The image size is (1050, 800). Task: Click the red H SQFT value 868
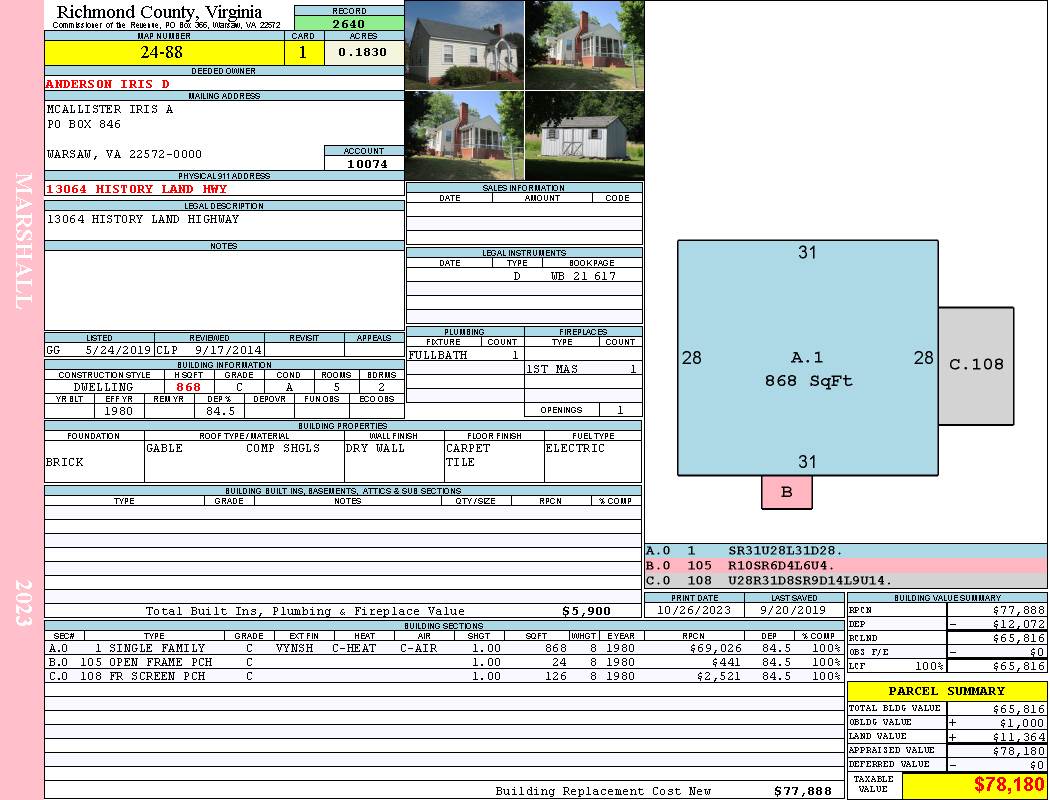click(x=189, y=387)
